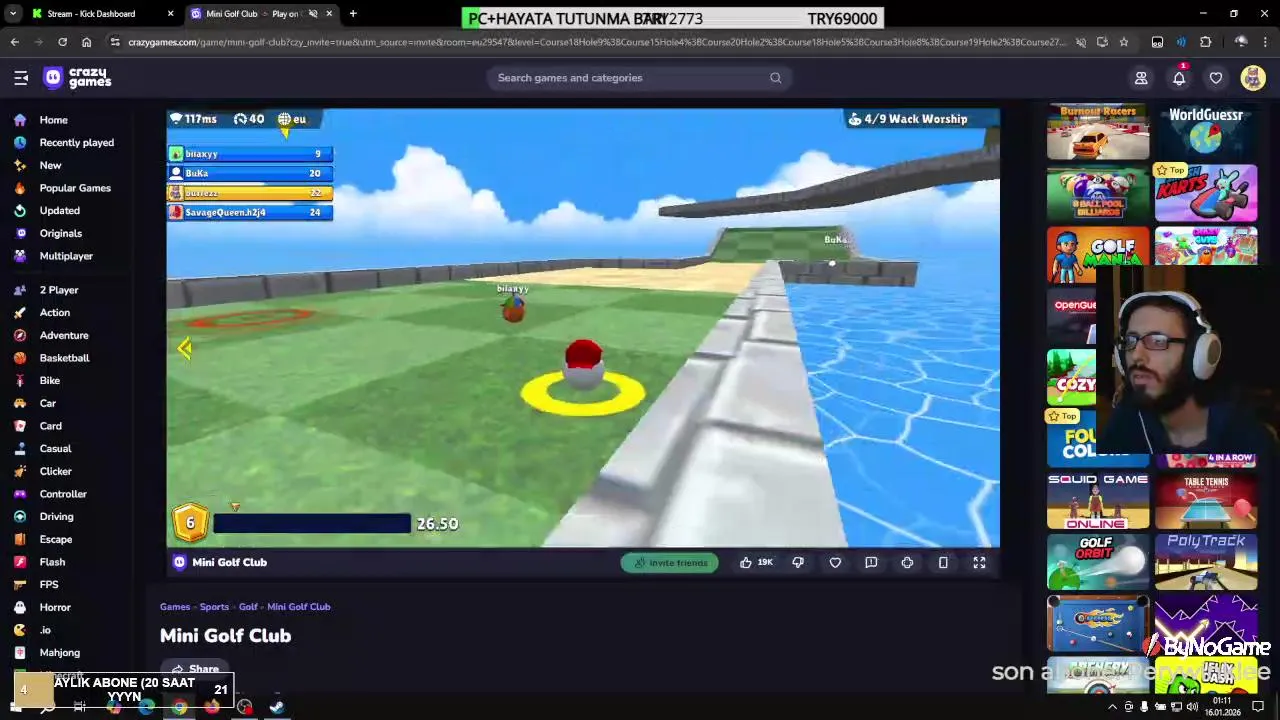Open the browser extensions puzzle icon
Image resolution: width=1280 pixels, height=720 pixels.
tap(1205, 42)
